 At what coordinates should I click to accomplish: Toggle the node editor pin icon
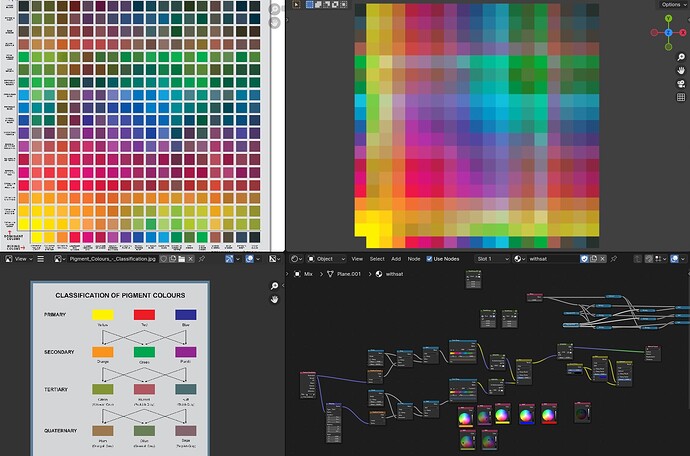[x=614, y=259]
